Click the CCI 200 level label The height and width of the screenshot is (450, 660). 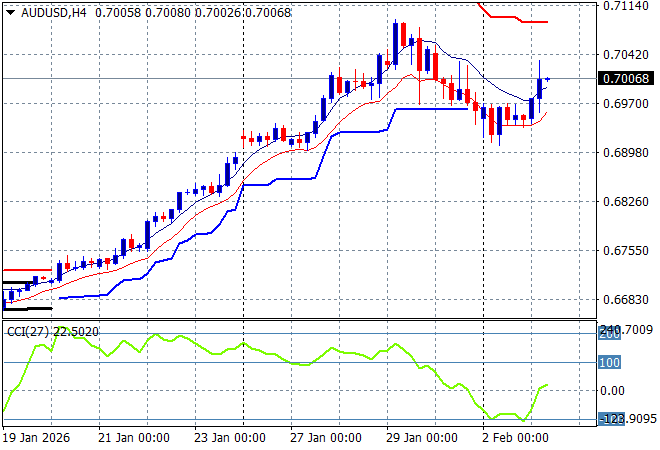coord(609,334)
